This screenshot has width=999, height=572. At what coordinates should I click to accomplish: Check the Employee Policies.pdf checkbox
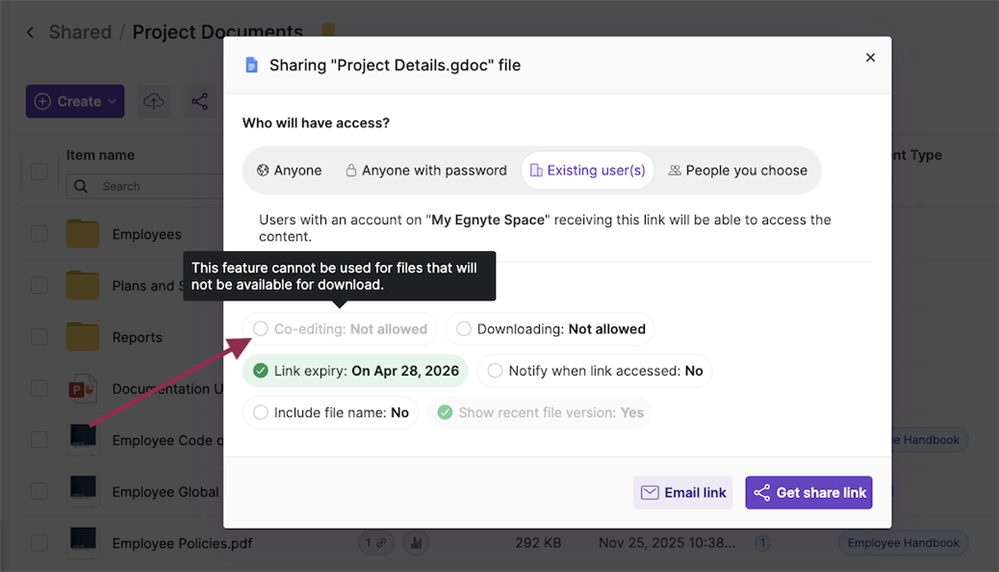click(x=39, y=543)
